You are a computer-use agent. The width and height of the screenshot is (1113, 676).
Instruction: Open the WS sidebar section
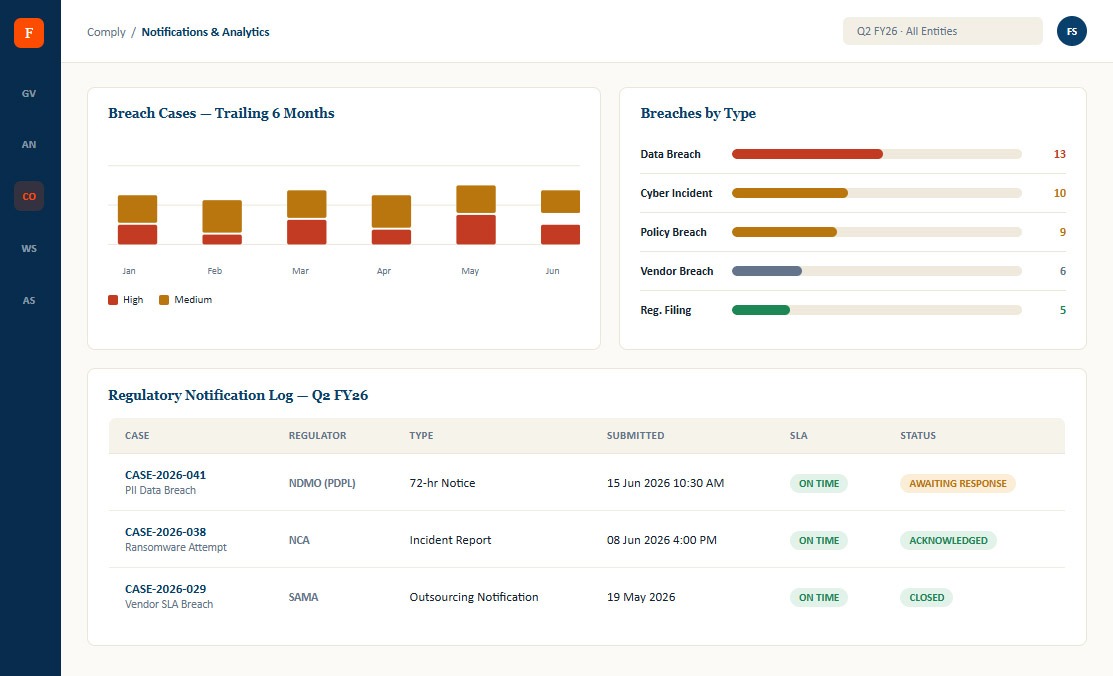pos(29,248)
